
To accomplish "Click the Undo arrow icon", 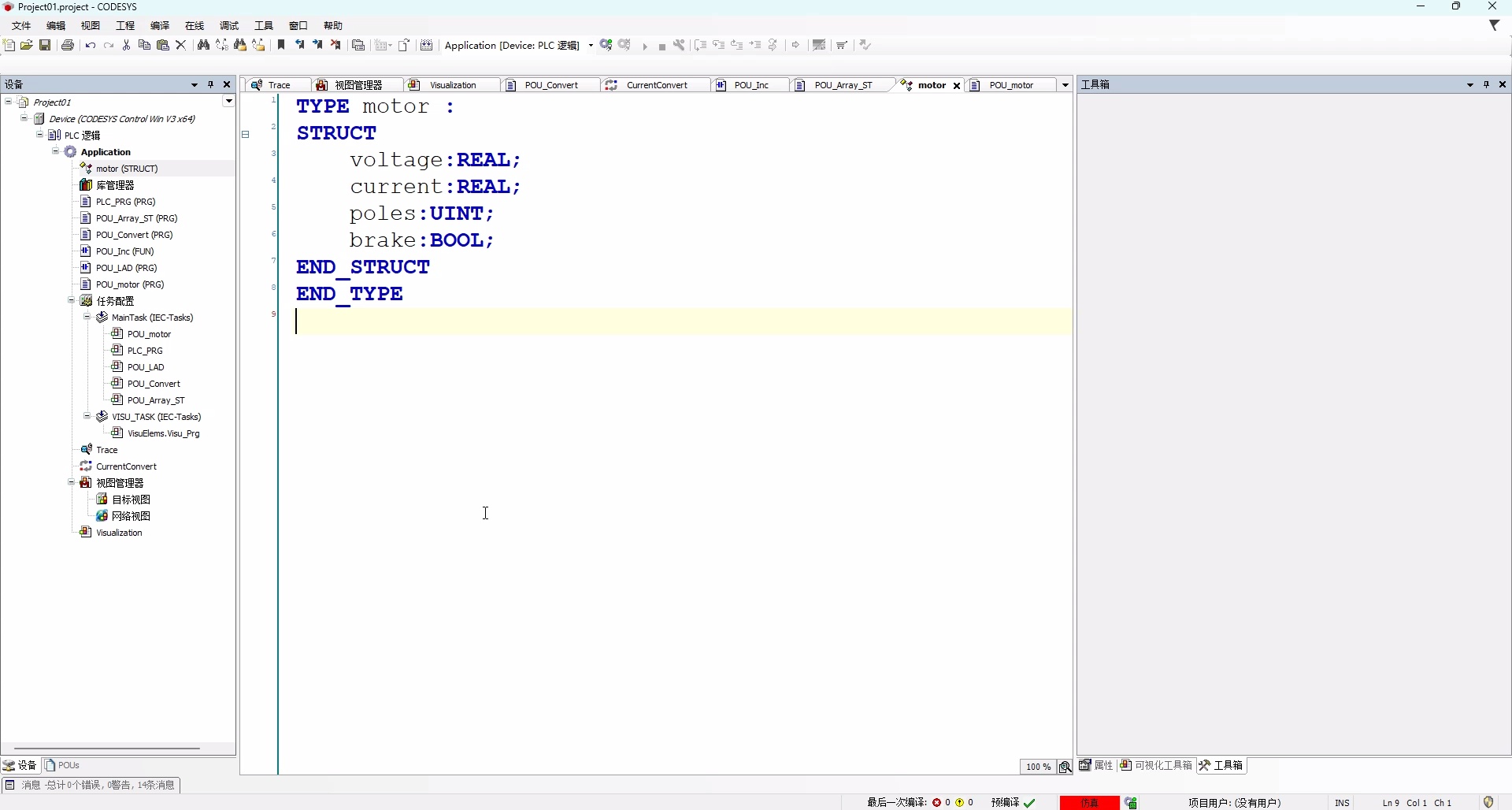I will [91, 45].
